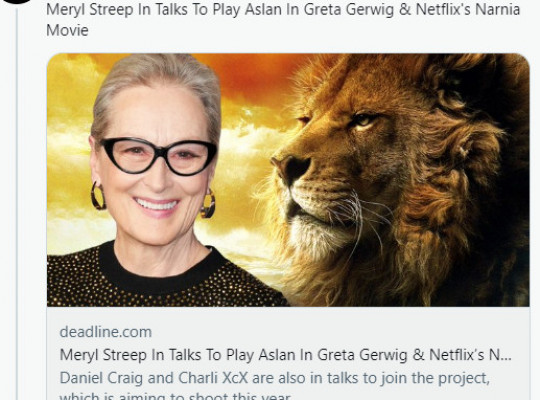Open the partially visible profile avatar
This screenshot has height=400, width=540.
tap(16, 1)
